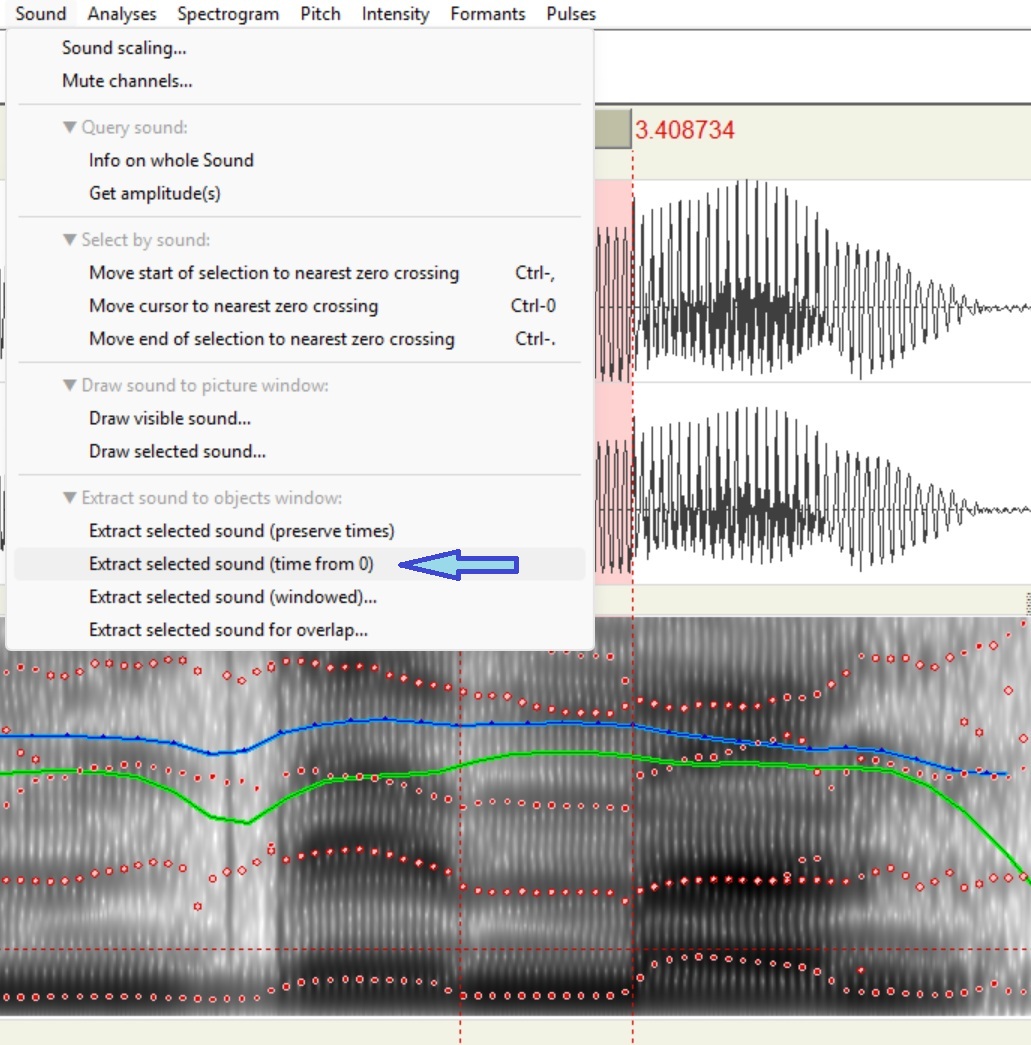Choose Draw visible sound...
Image resolution: width=1031 pixels, height=1045 pixels.
click(x=170, y=418)
